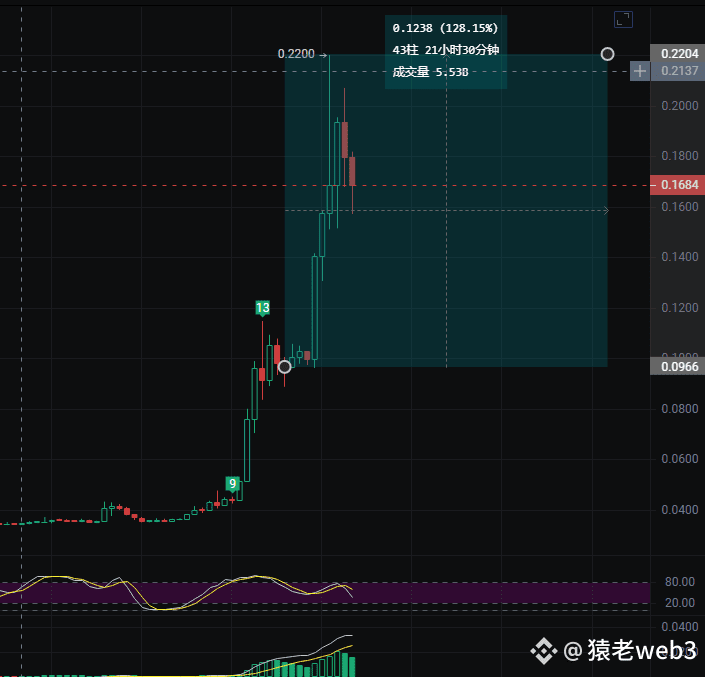Select the measurement start handle near 0.0966

tap(285, 367)
